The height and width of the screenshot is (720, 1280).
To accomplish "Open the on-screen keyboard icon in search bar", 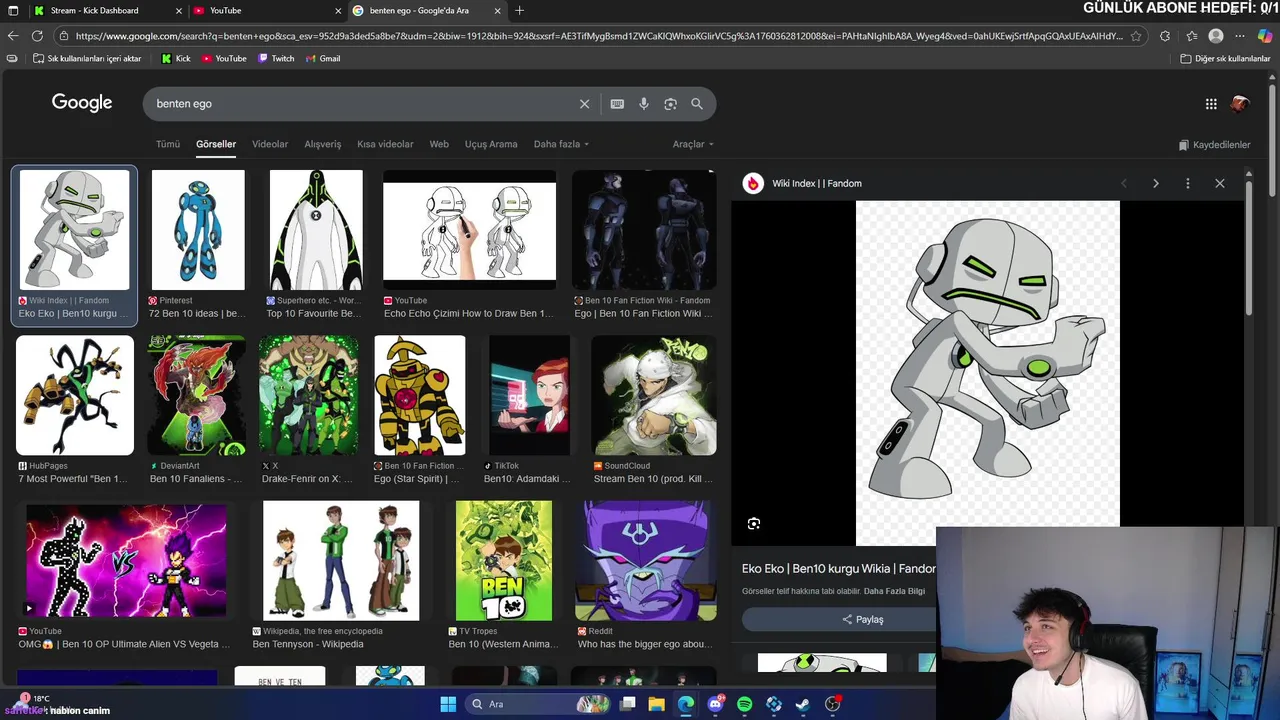I will [x=617, y=104].
